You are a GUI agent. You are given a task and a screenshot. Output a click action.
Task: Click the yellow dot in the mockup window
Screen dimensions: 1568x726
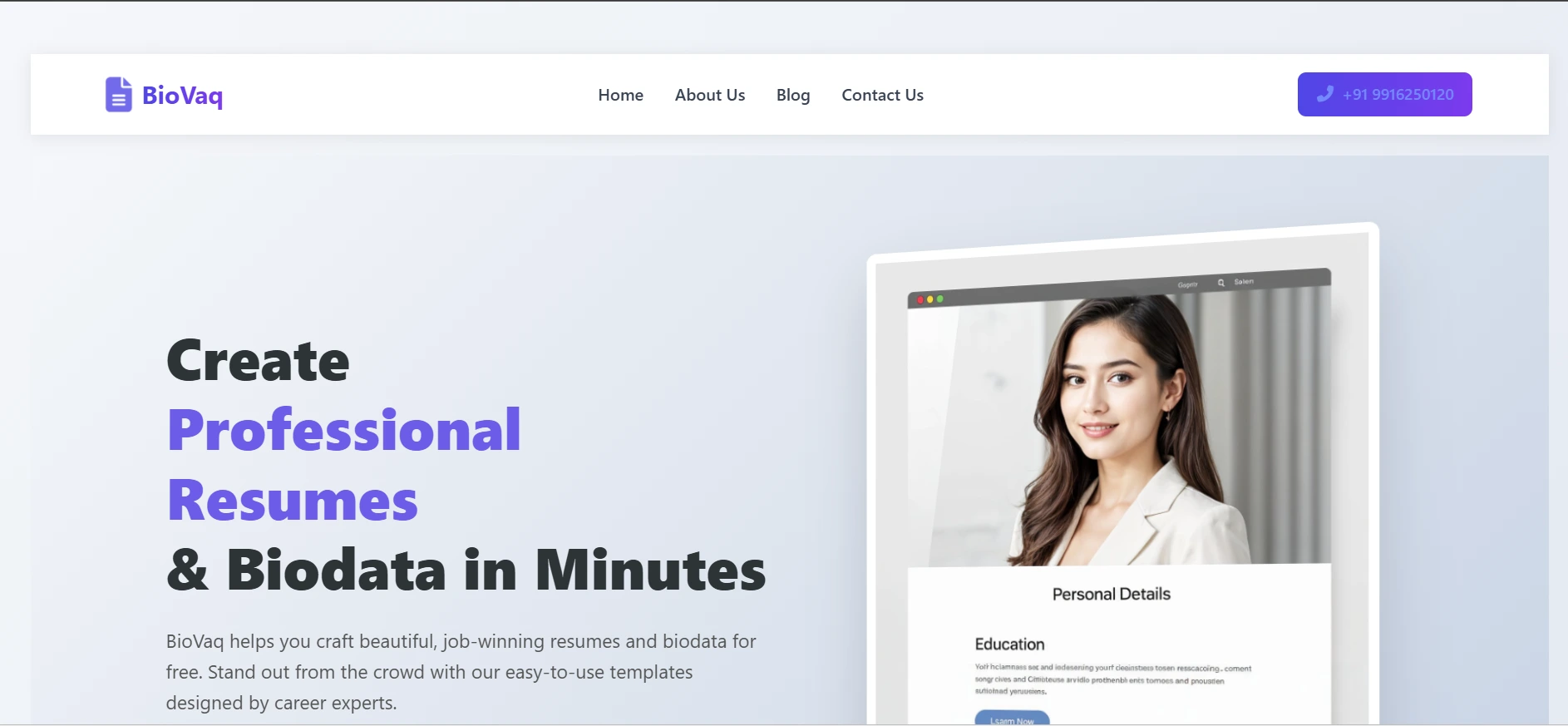point(929,299)
